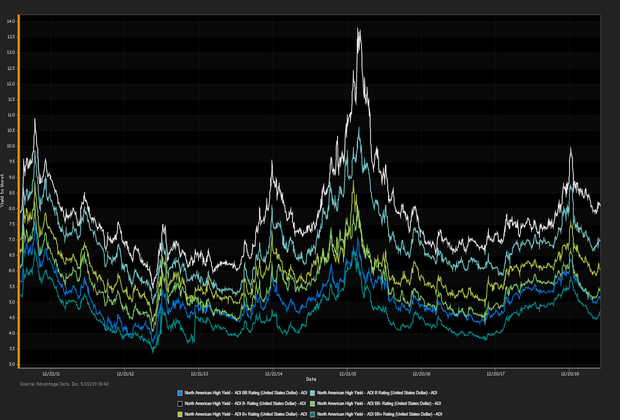Click the 5.0 y-axis tick label
Viewport: 620px width, 420px height.
pos(11,302)
